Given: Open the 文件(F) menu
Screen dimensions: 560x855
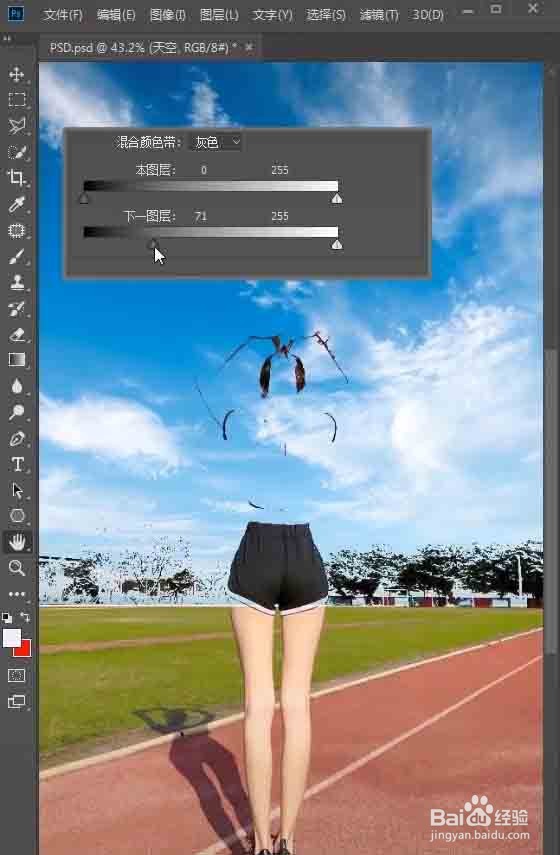Looking at the screenshot, I should click(63, 15).
